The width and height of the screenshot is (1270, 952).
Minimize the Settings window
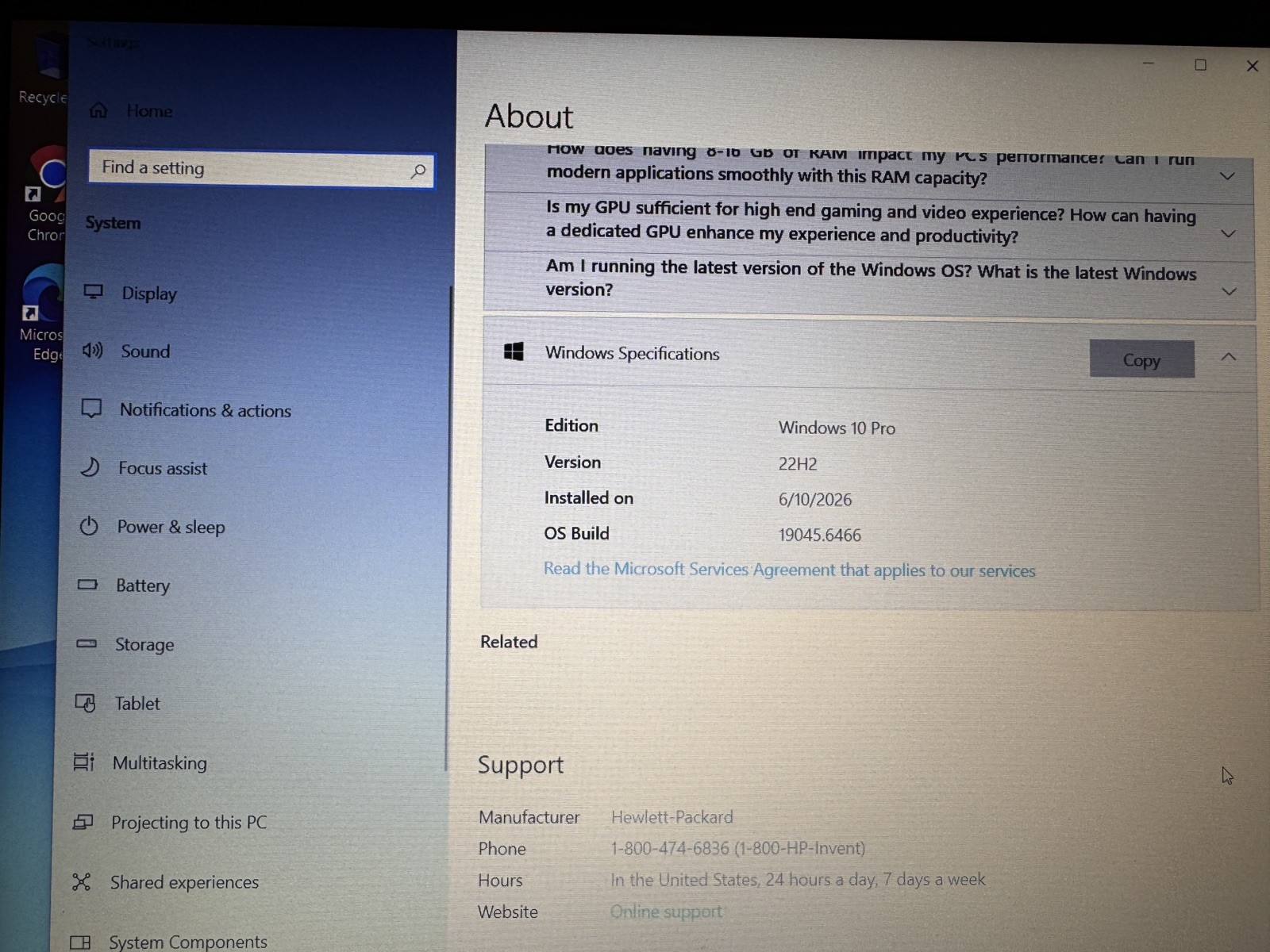pyautogui.click(x=1149, y=63)
